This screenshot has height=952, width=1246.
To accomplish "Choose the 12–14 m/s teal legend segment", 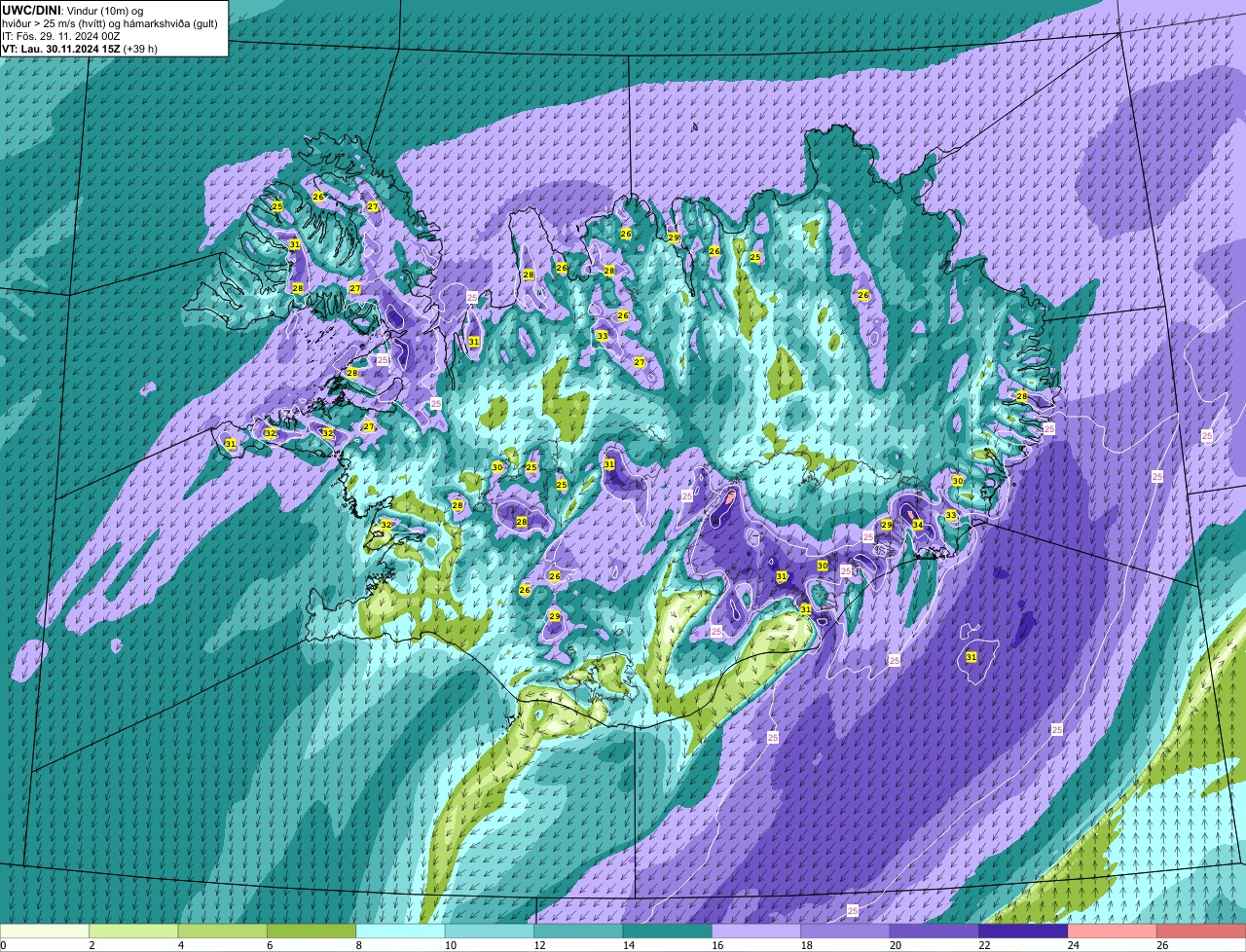I will (578, 931).
